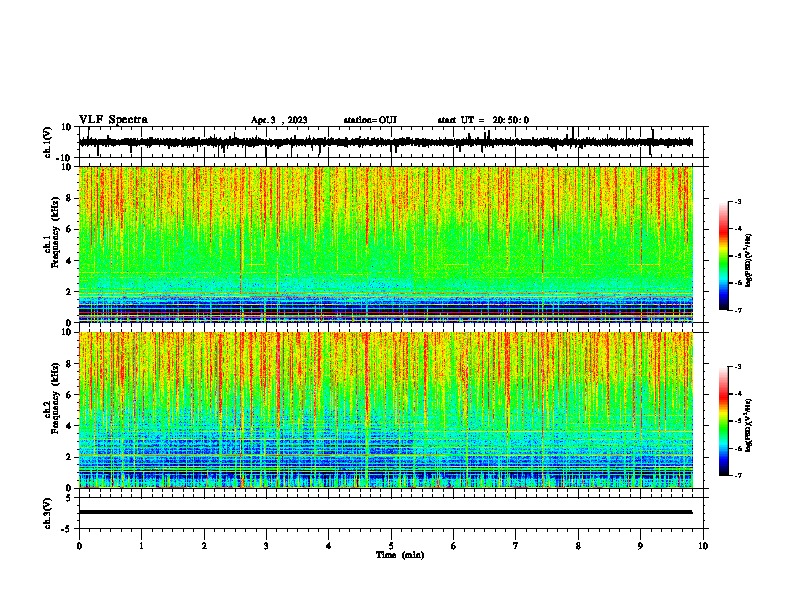Click the "ch.3(V)" axis label
792x612 pixels.
coord(48,513)
